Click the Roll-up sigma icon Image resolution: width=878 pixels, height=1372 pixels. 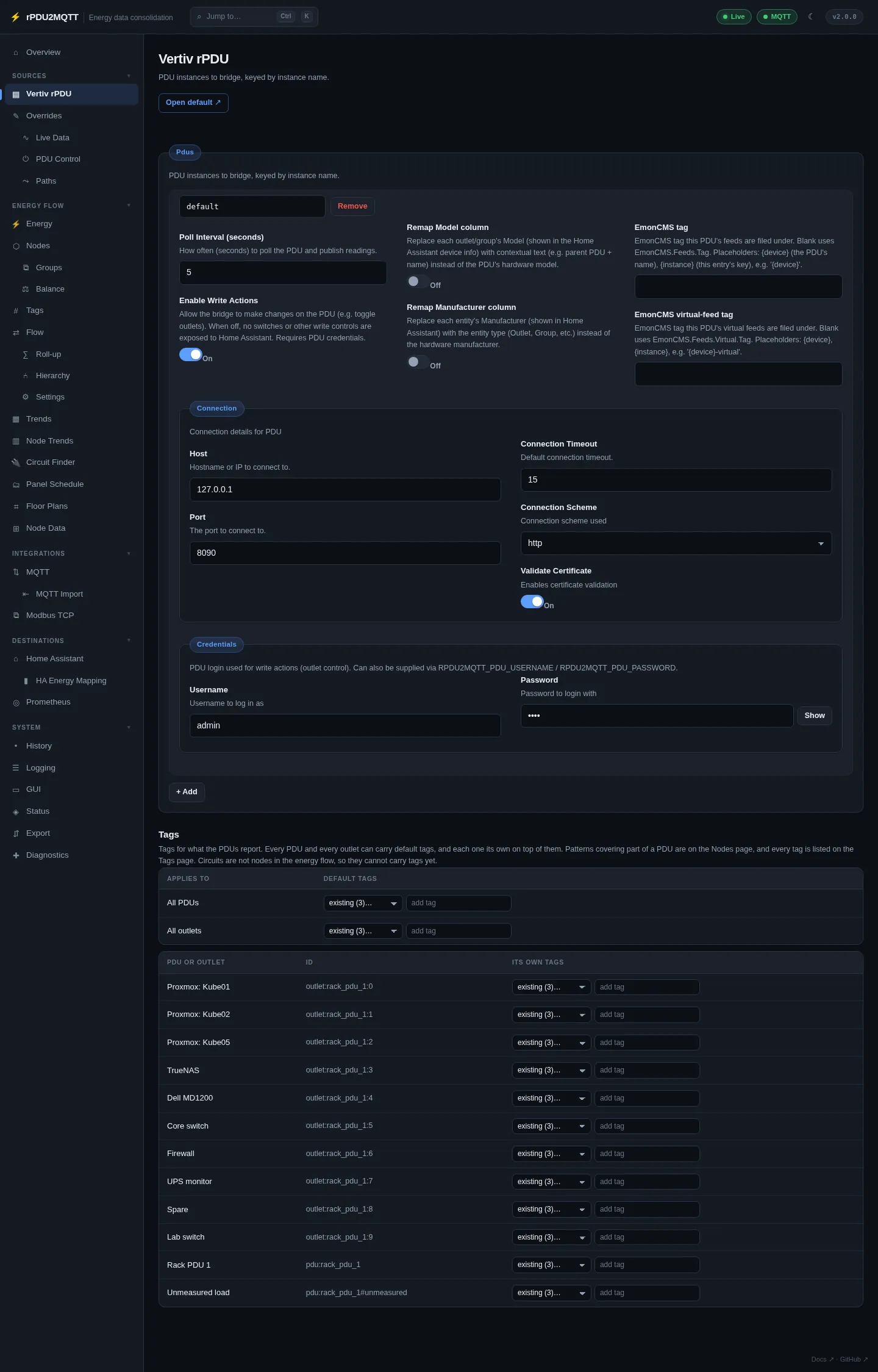[26, 354]
